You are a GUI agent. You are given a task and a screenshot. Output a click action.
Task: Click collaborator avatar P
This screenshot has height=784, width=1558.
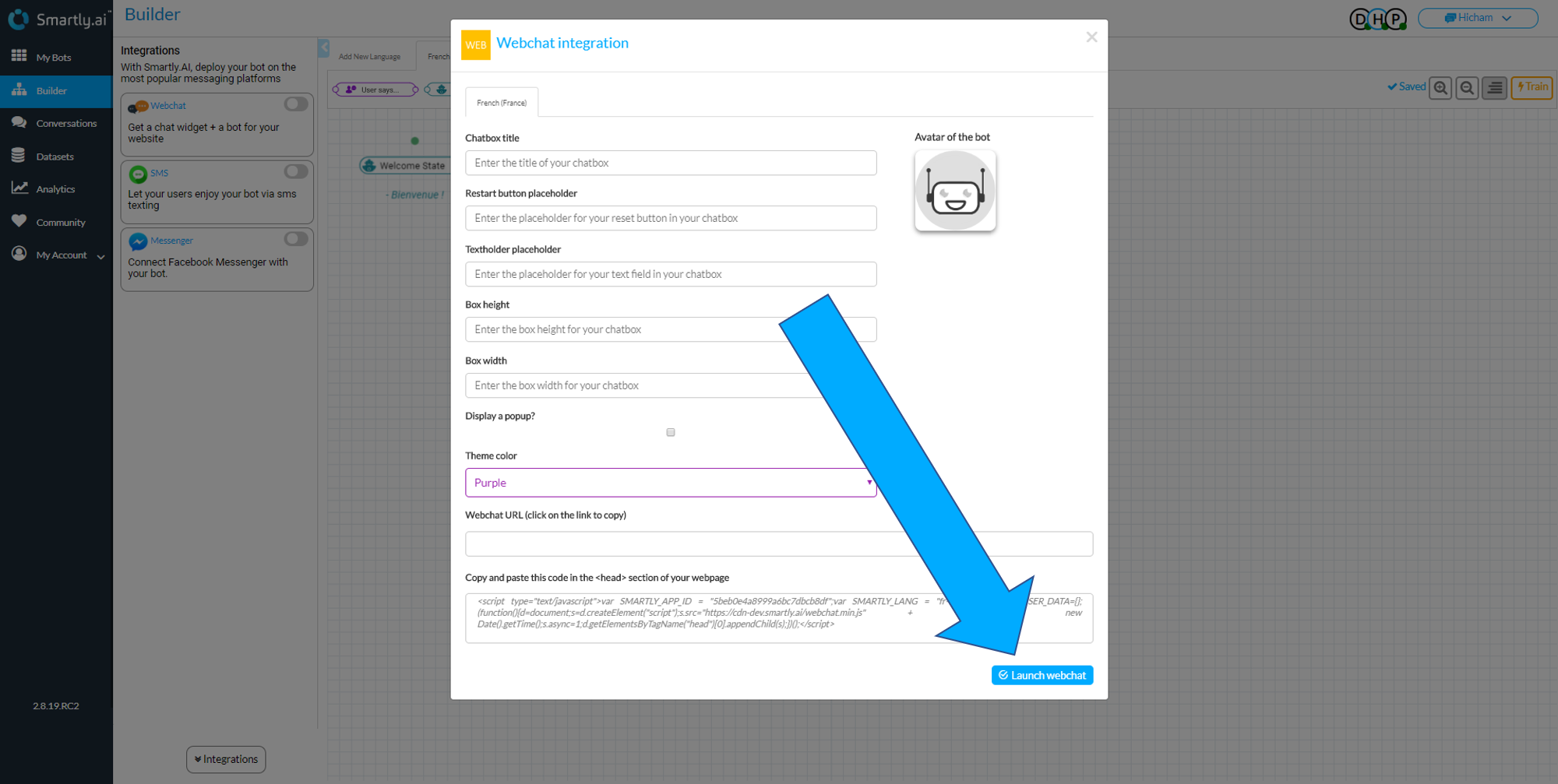[x=1396, y=19]
